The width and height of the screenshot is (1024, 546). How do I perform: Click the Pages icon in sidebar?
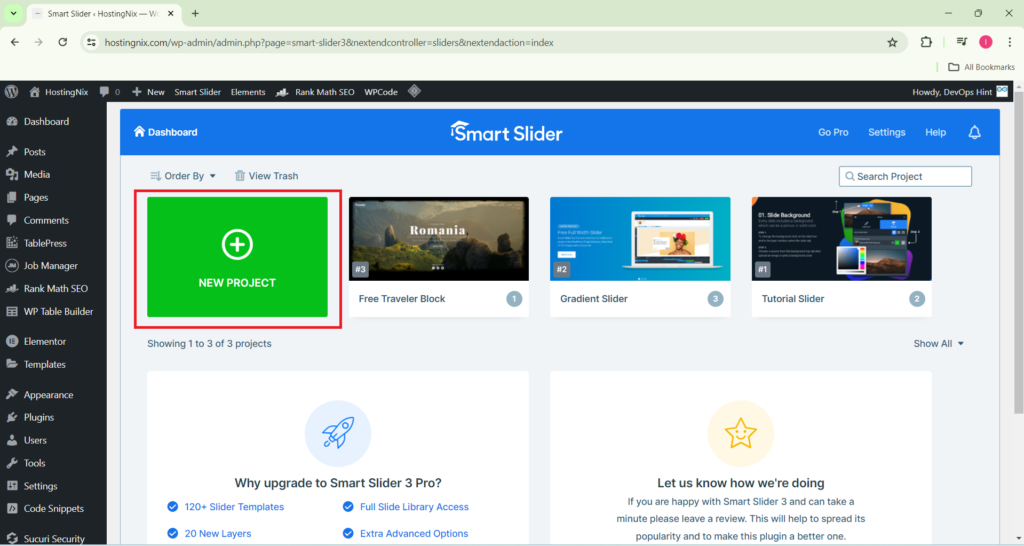click(12, 197)
